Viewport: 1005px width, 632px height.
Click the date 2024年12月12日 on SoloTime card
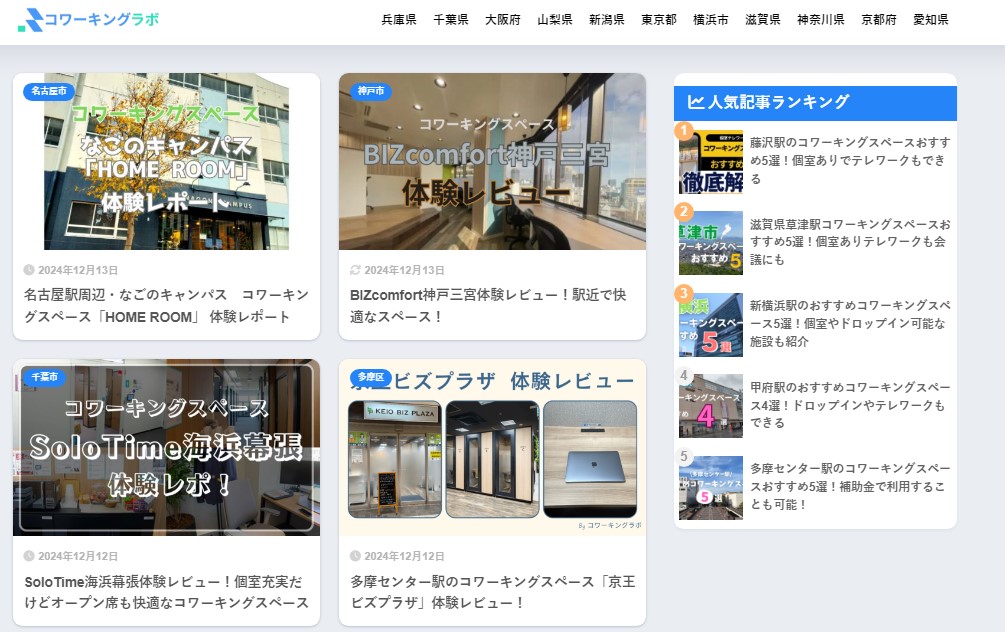click(x=78, y=556)
